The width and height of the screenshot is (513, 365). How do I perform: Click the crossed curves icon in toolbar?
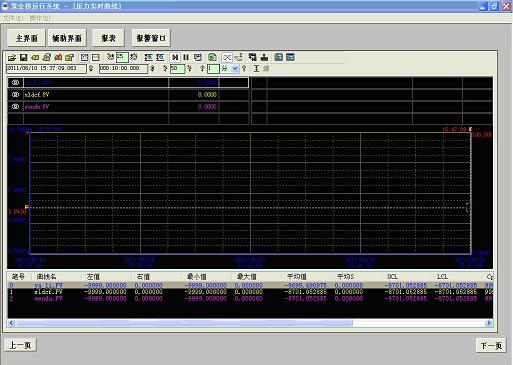[227, 57]
